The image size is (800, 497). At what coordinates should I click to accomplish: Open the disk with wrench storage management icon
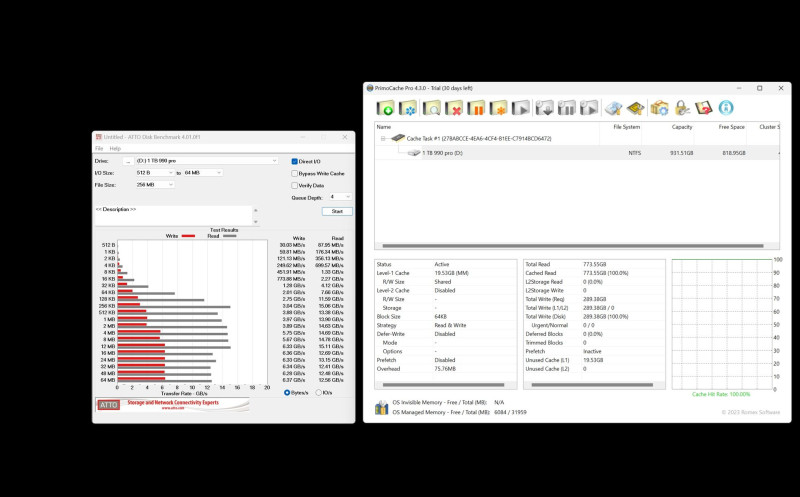pyautogui.click(x=613, y=108)
